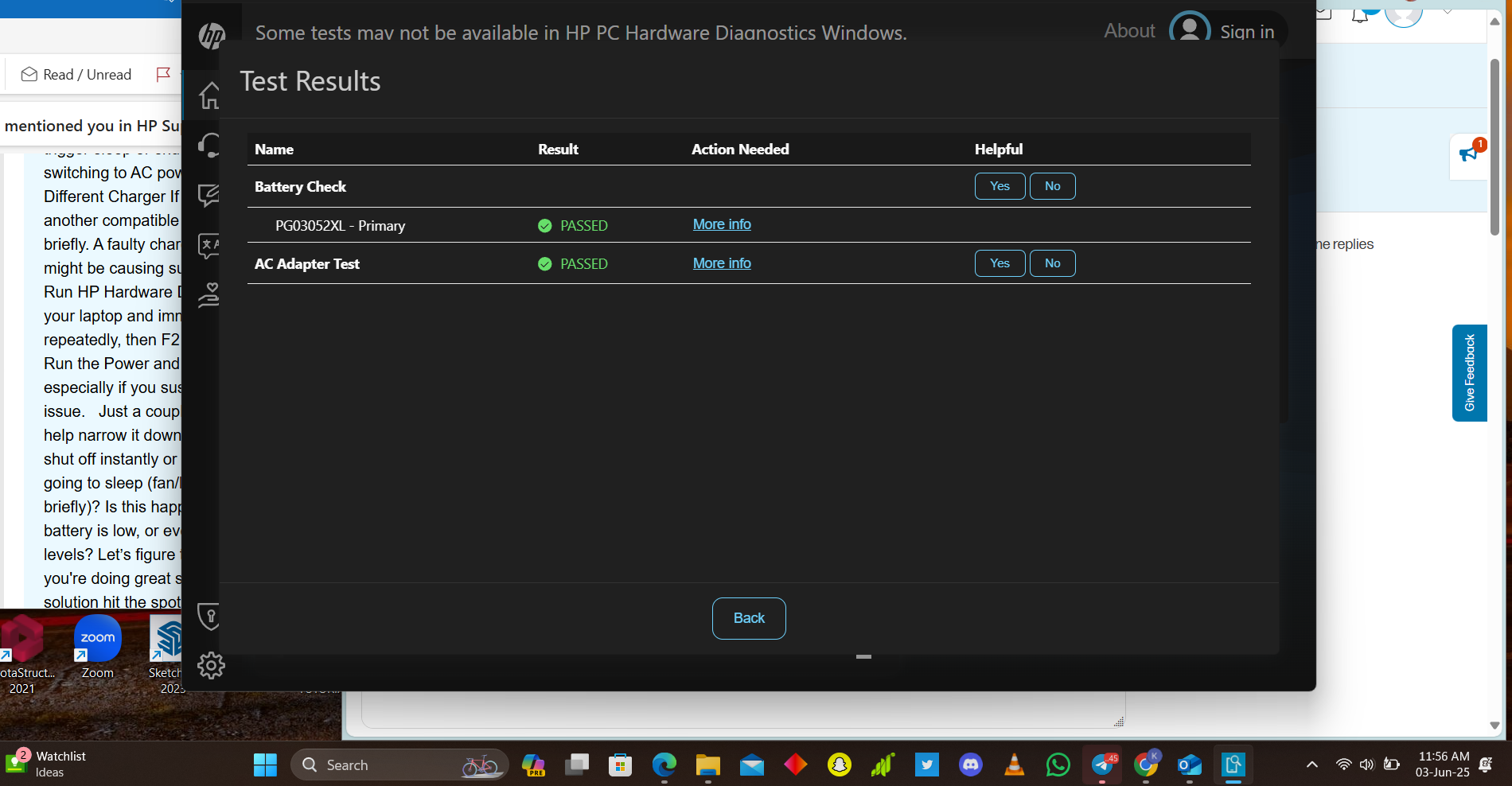Go Back from Test Results
The image size is (1512, 786).
[x=749, y=618]
